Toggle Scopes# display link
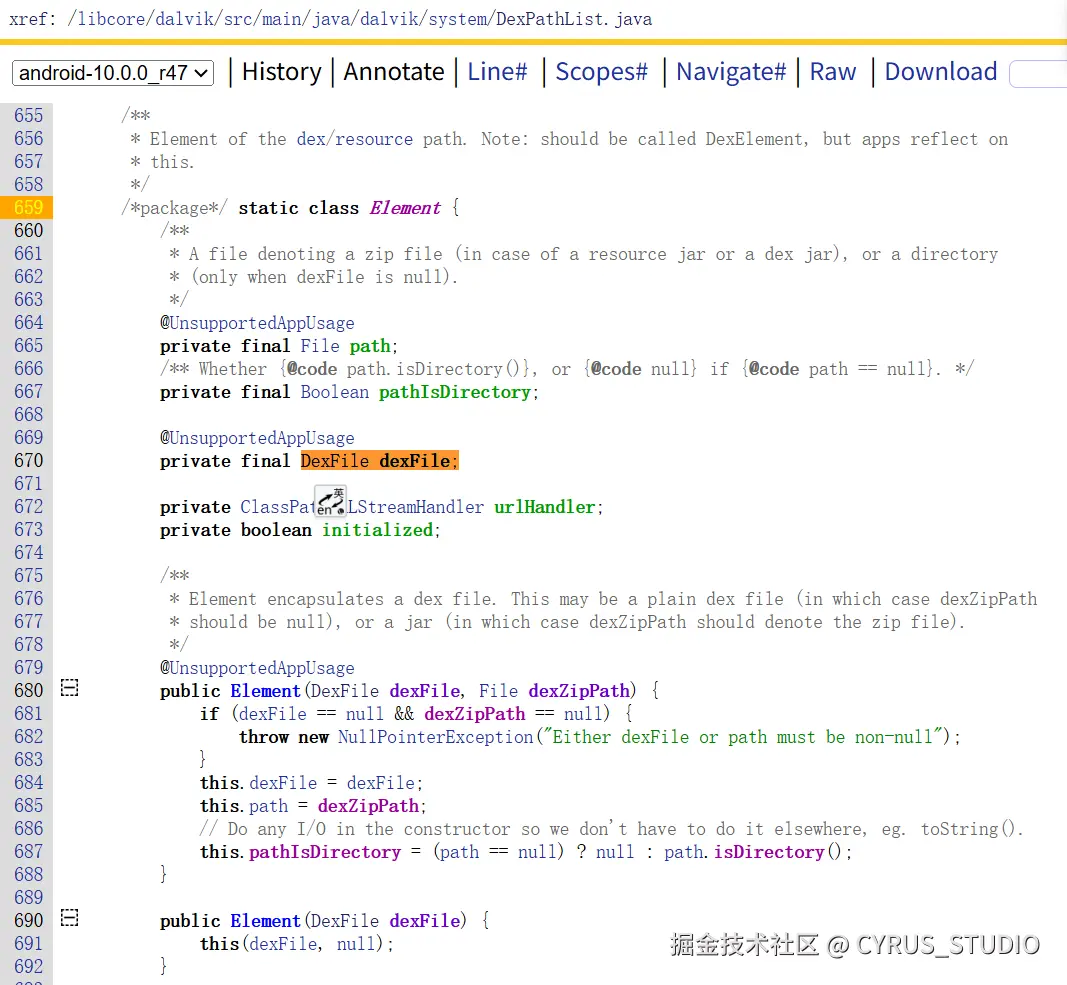1067x985 pixels. 602,71
